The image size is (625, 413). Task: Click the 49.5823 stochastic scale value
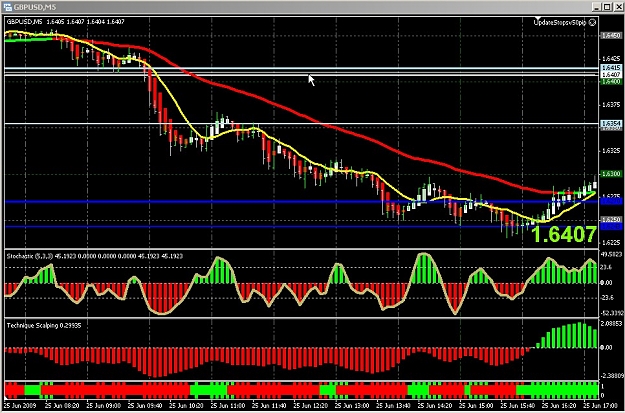click(611, 254)
